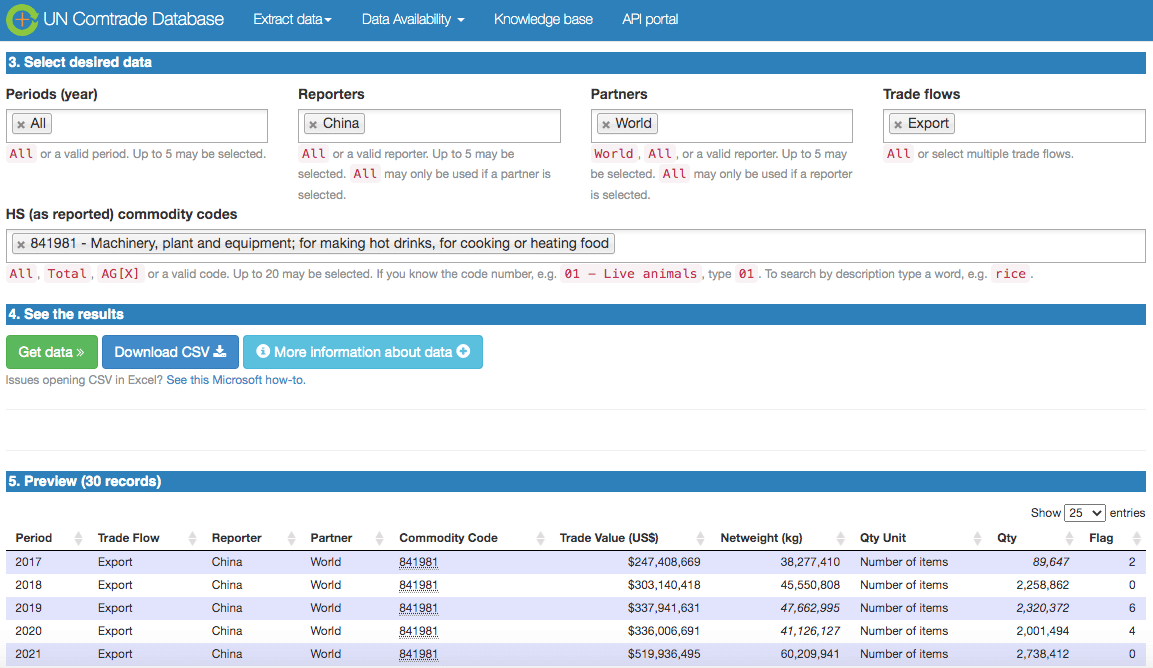Click the UN Comtrade logo icon
1153x668 pixels.
22,19
